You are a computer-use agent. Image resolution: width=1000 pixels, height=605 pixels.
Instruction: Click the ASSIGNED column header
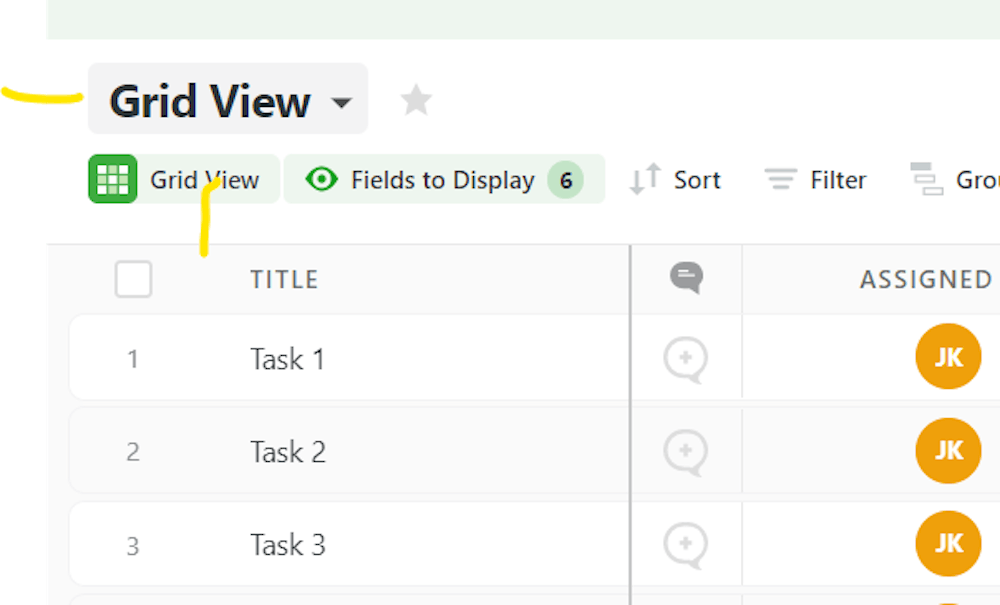pyautogui.click(x=926, y=279)
